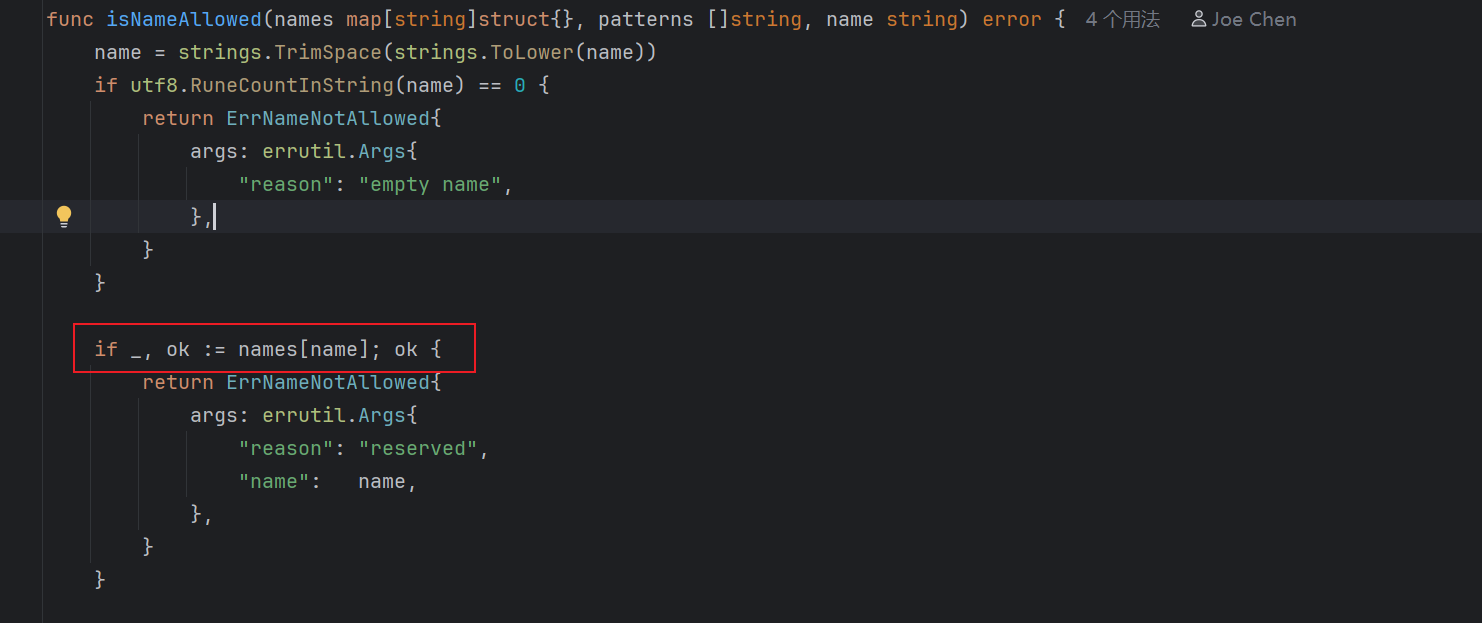The image size is (1482, 623).
Task: Place cursor after the closing brace comma
Action: point(215,217)
